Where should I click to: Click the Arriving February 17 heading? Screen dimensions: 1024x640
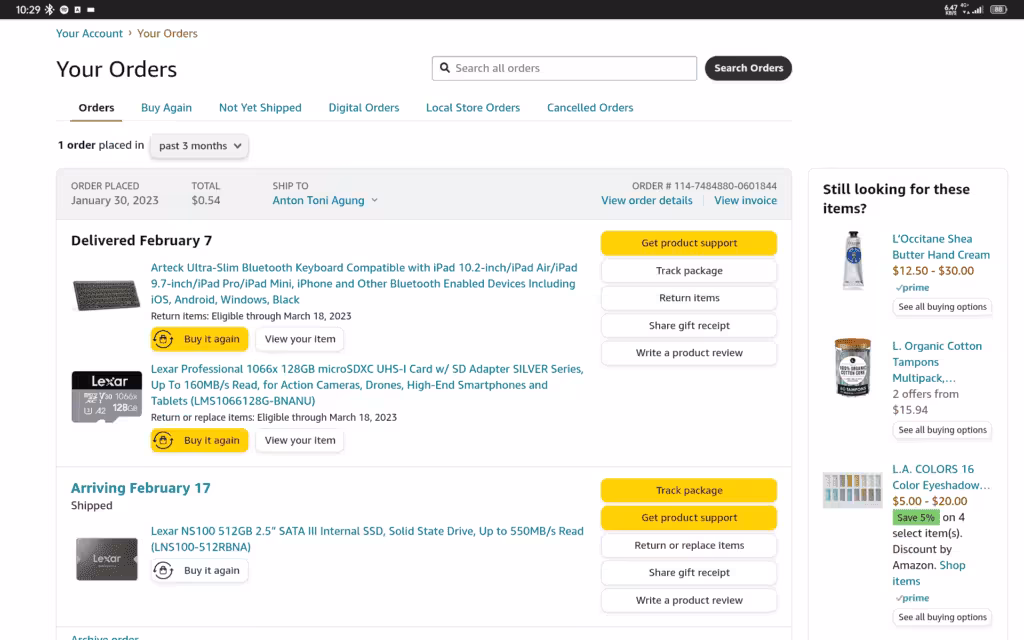coord(140,488)
